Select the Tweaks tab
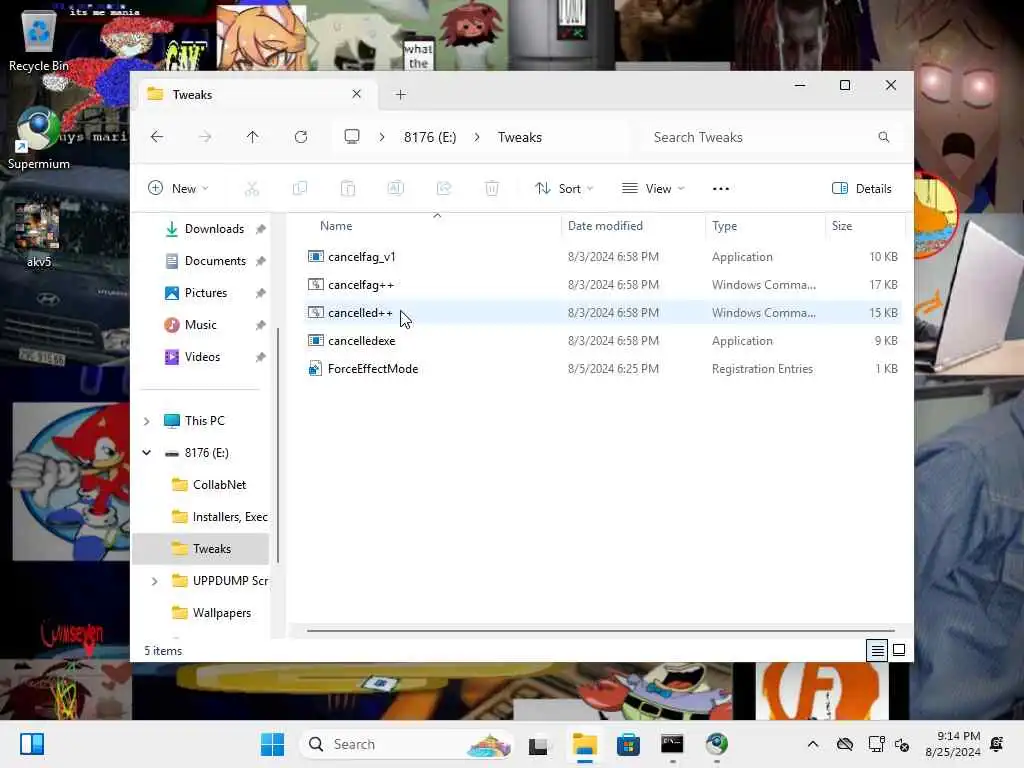The height and width of the screenshot is (768, 1024). point(255,95)
